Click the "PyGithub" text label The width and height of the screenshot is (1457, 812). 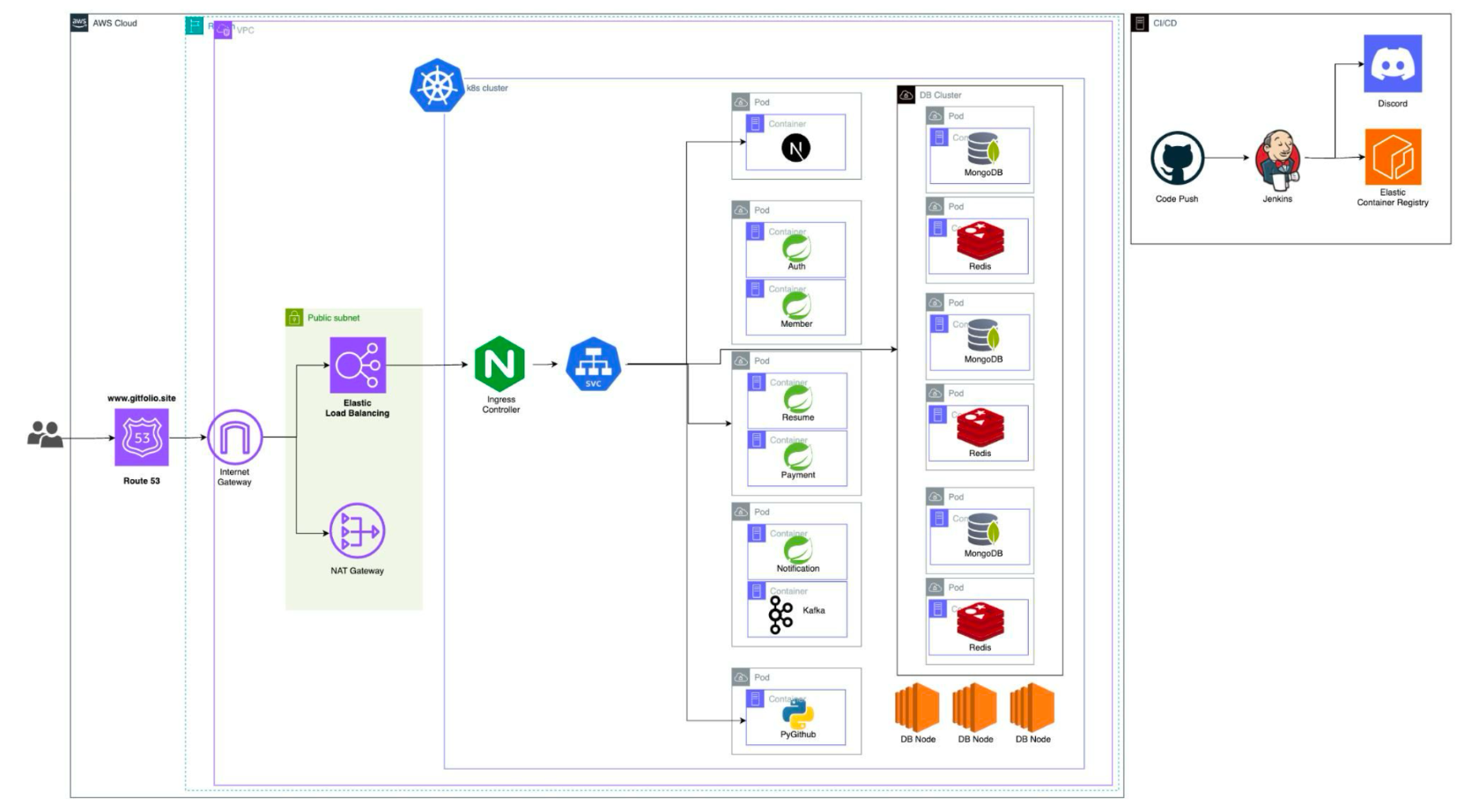(x=798, y=734)
